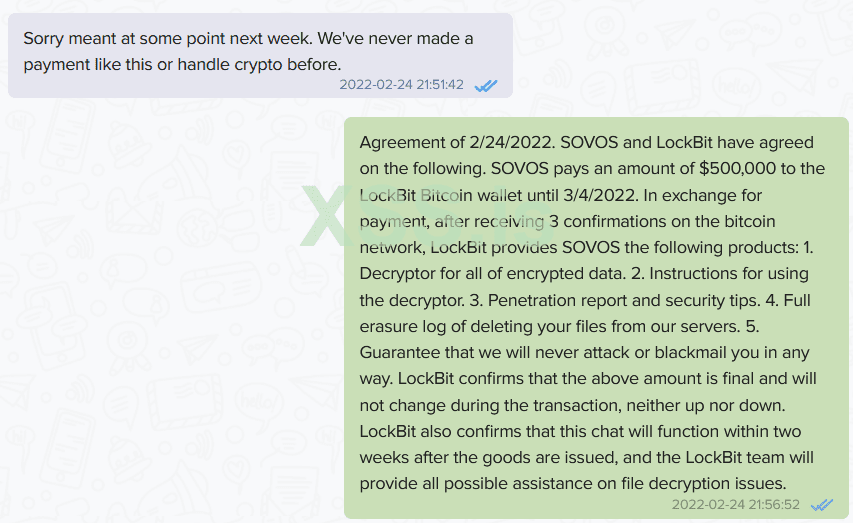
Task: Click the 21:56:52 timestamp on the green message
Action: coord(736,505)
